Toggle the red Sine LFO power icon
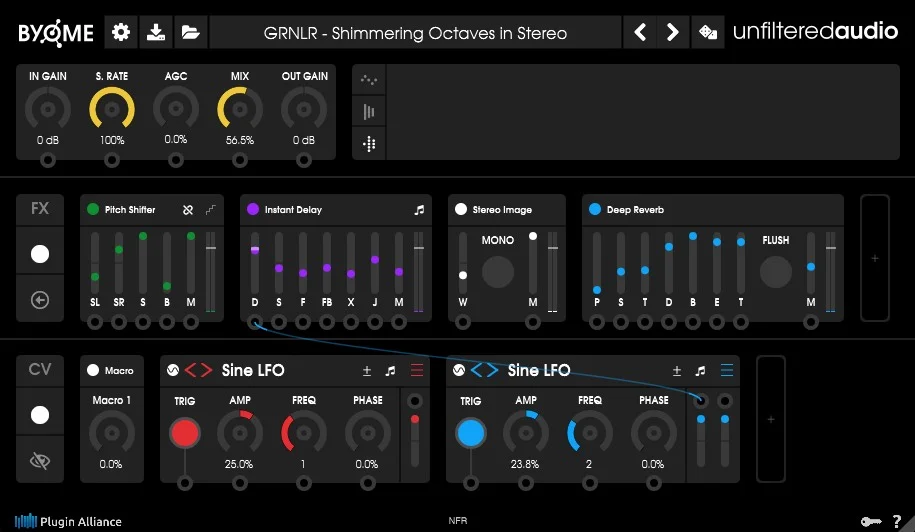 (x=173, y=370)
